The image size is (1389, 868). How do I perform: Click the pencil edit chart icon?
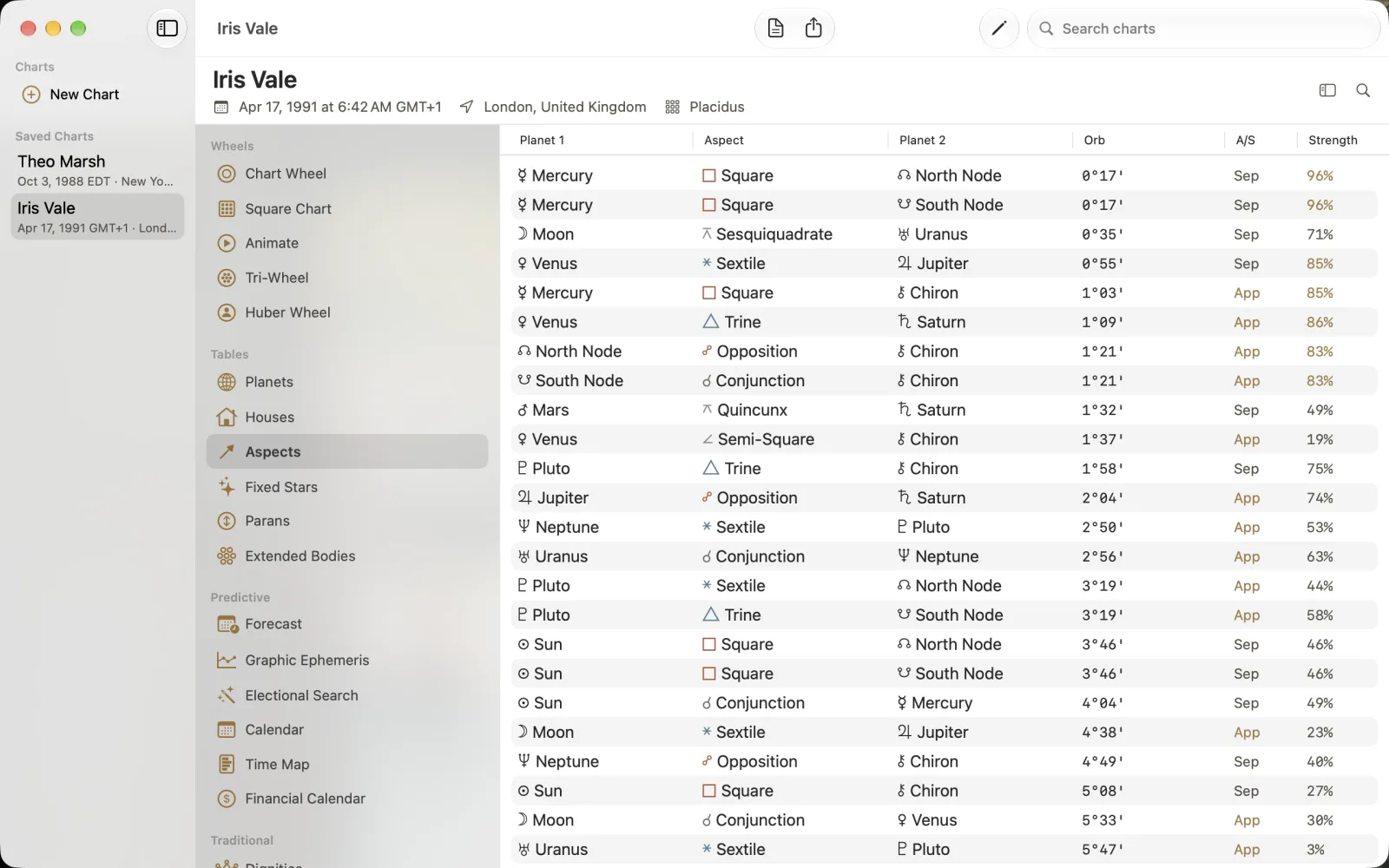(998, 29)
